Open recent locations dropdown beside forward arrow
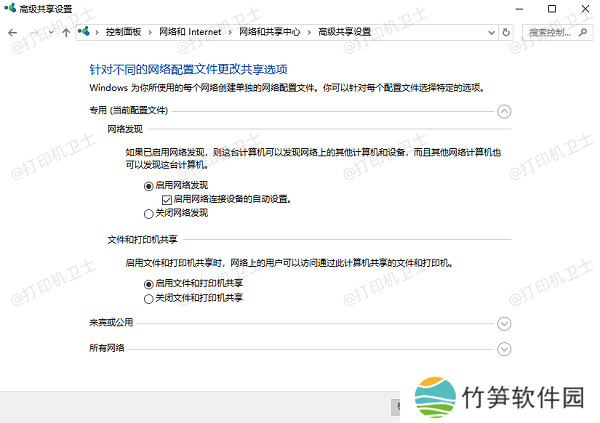 50,32
